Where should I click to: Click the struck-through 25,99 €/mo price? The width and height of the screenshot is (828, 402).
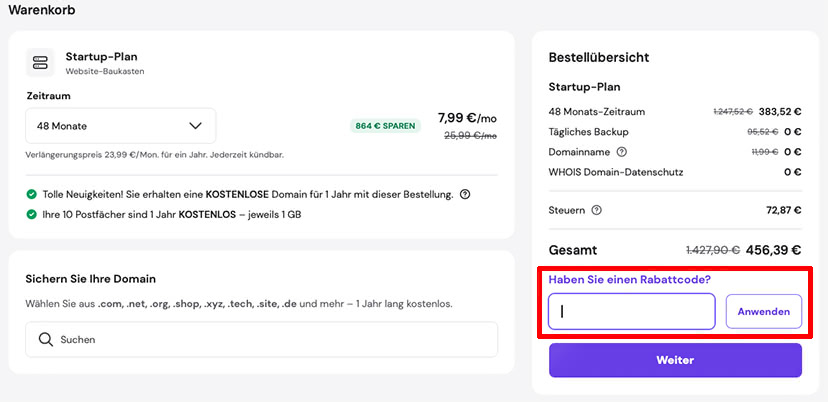(x=470, y=136)
